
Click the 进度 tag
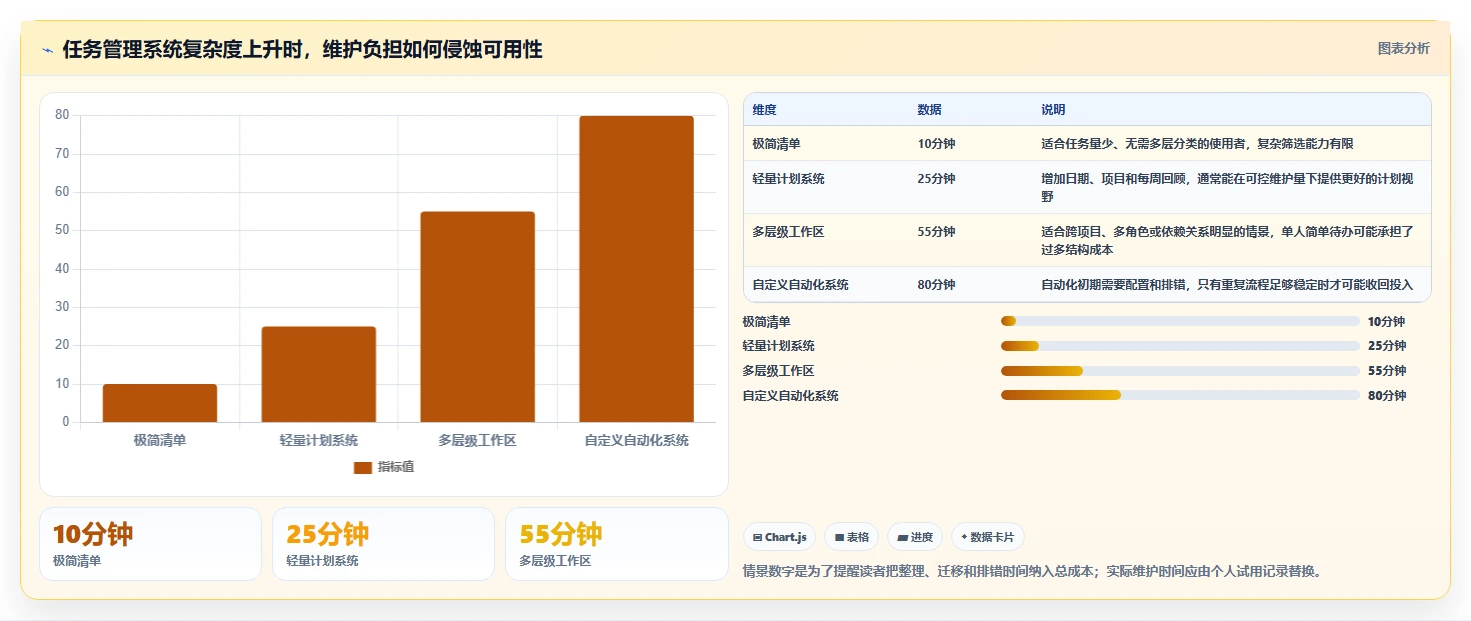point(914,537)
